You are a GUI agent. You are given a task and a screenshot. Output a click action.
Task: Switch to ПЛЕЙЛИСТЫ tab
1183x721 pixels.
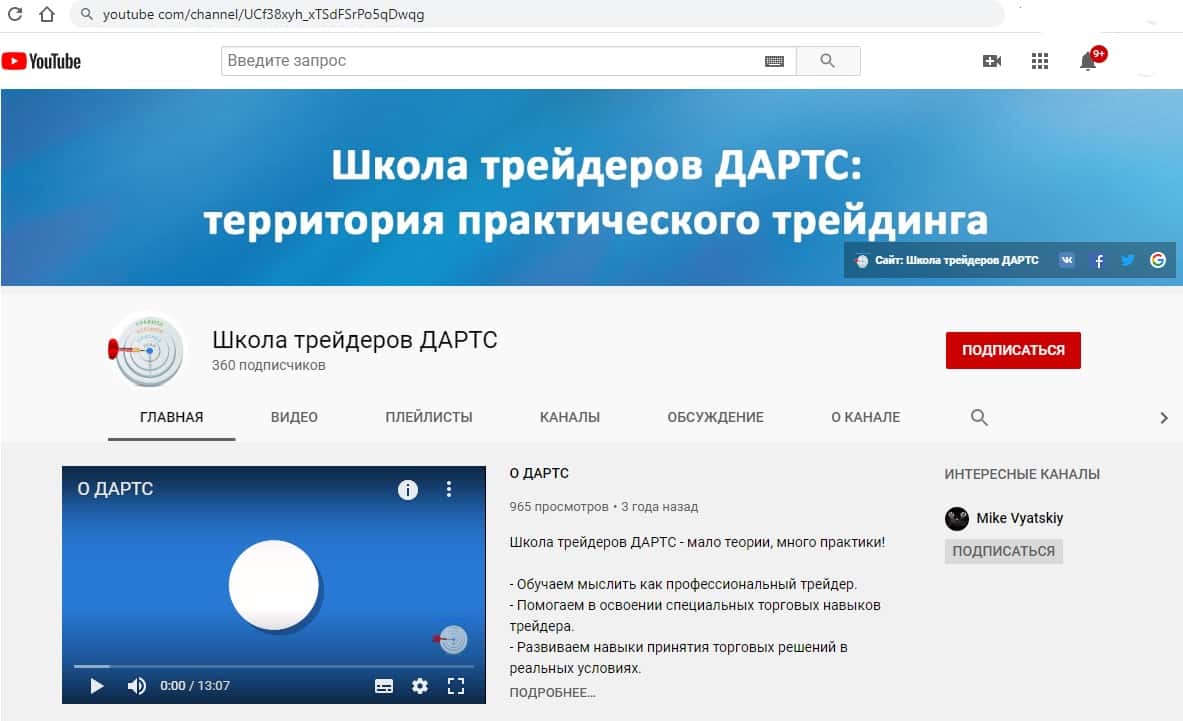pos(429,417)
